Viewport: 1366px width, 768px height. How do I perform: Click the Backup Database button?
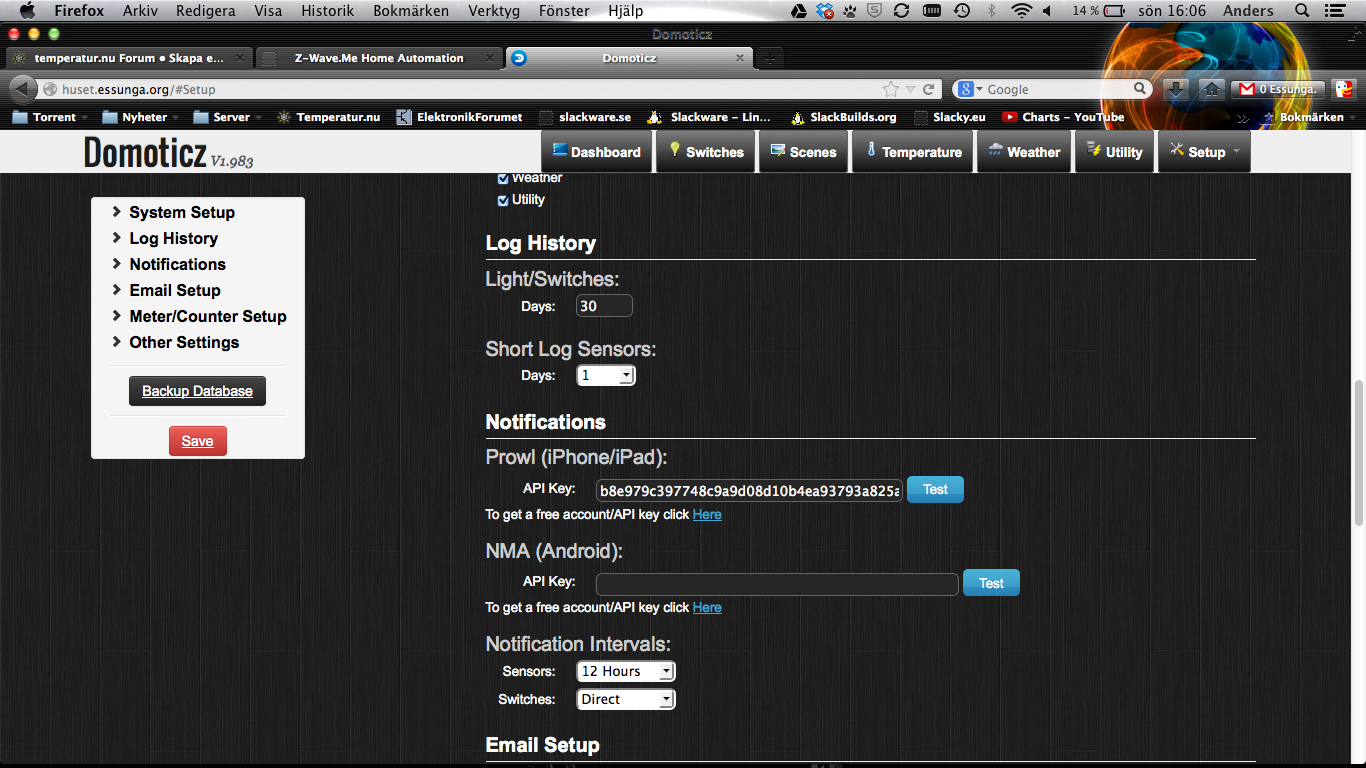(197, 391)
